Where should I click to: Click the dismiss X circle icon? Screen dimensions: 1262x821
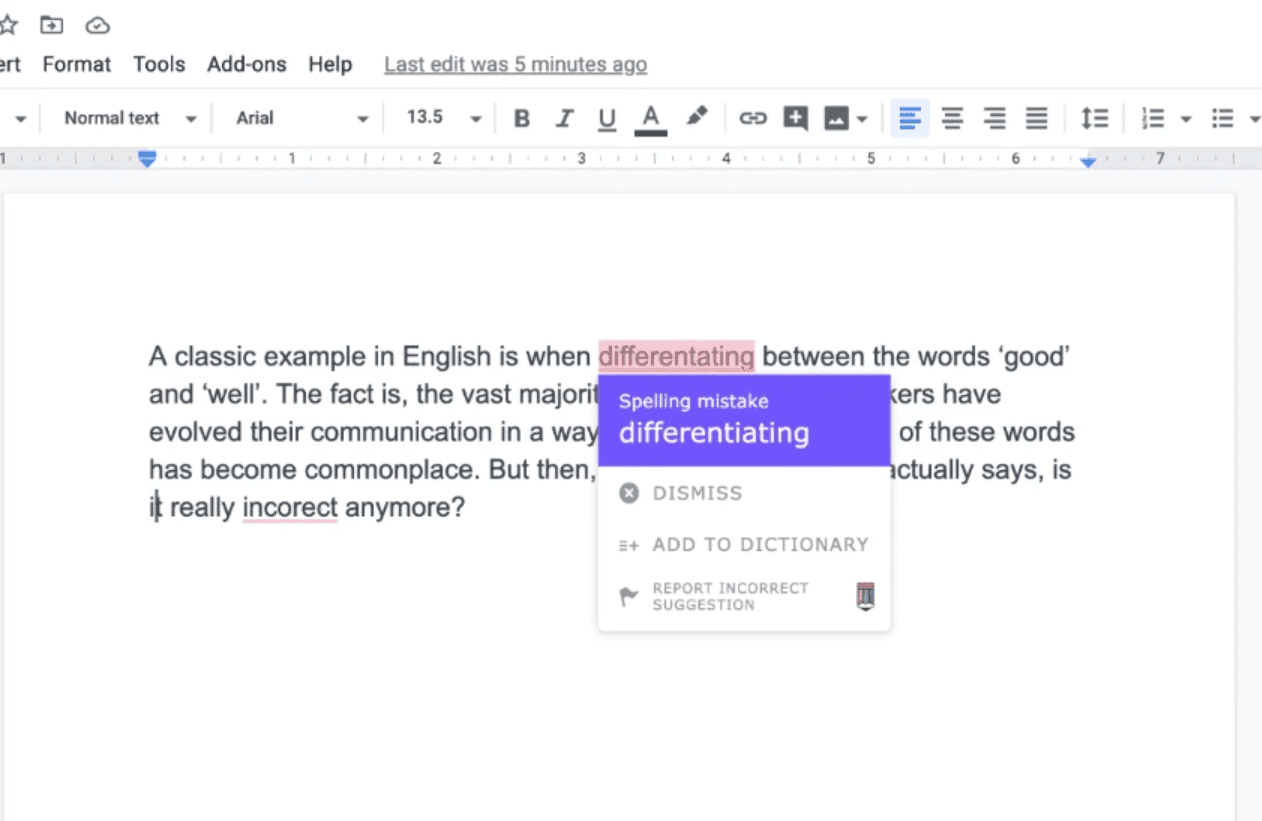point(629,493)
